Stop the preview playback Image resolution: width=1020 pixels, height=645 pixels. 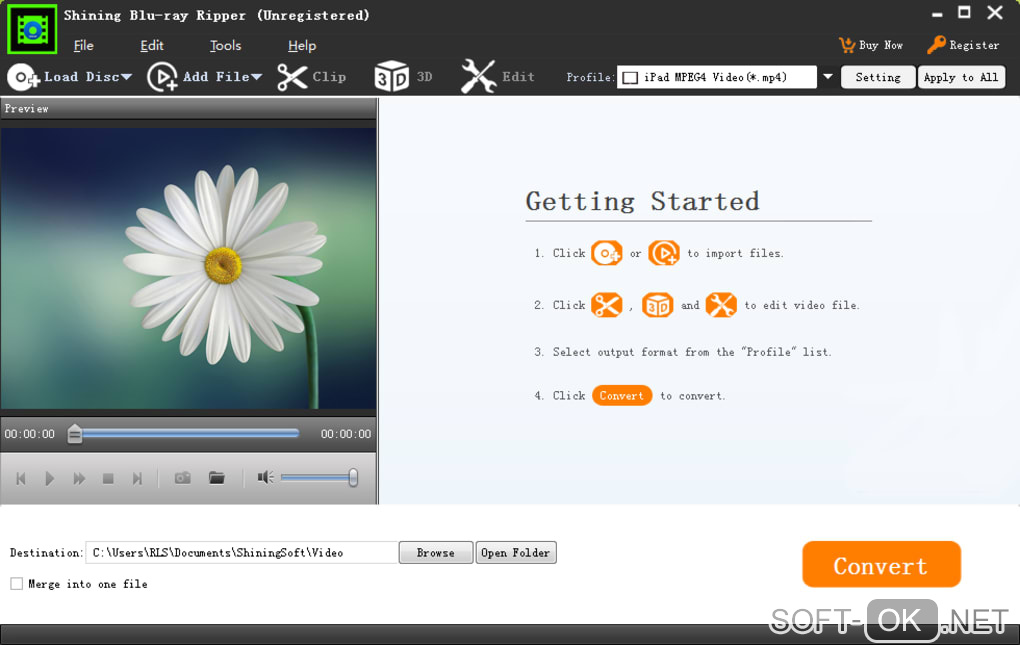point(108,479)
